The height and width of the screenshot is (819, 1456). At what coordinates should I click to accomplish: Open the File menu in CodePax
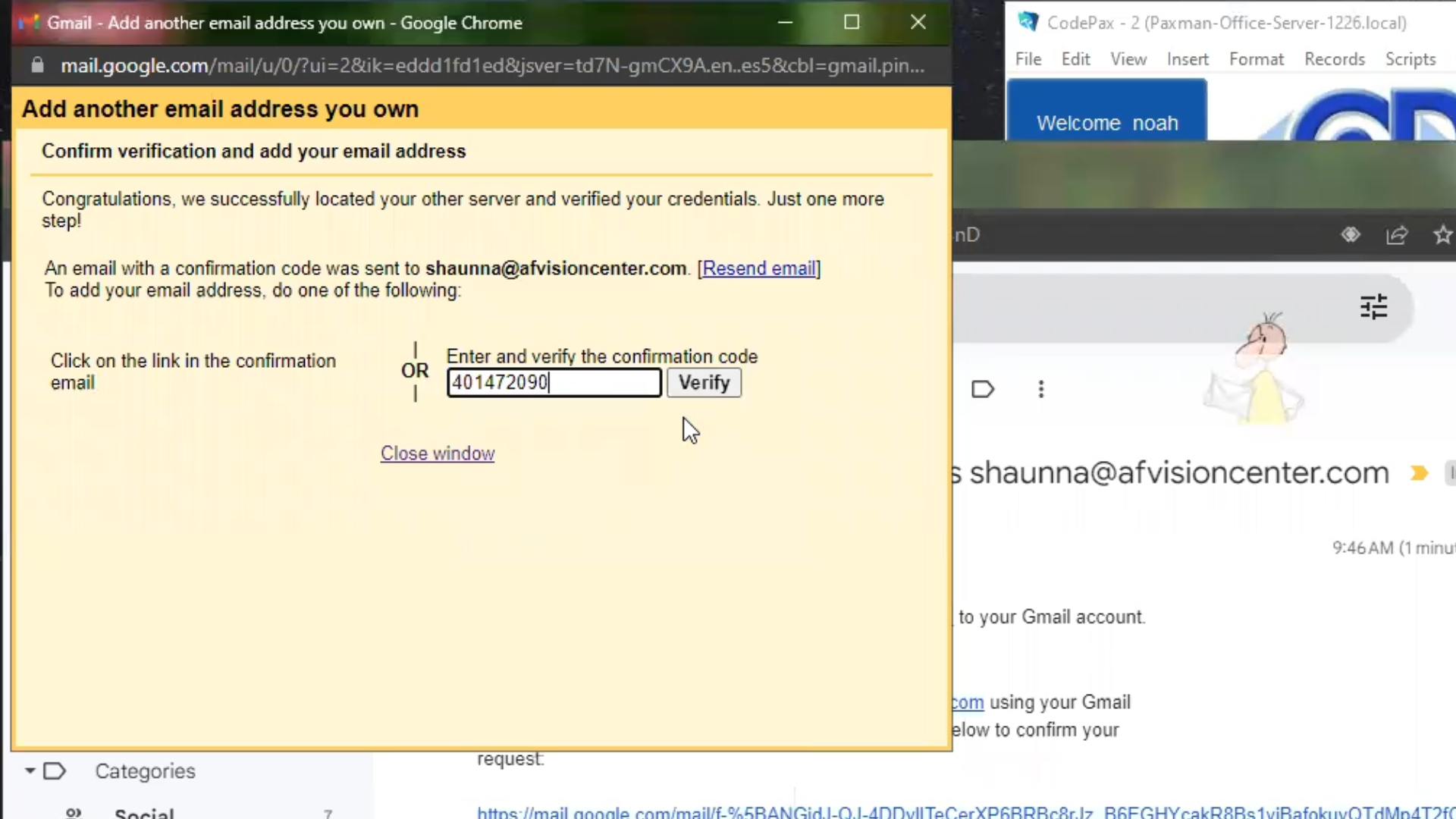tap(1028, 59)
